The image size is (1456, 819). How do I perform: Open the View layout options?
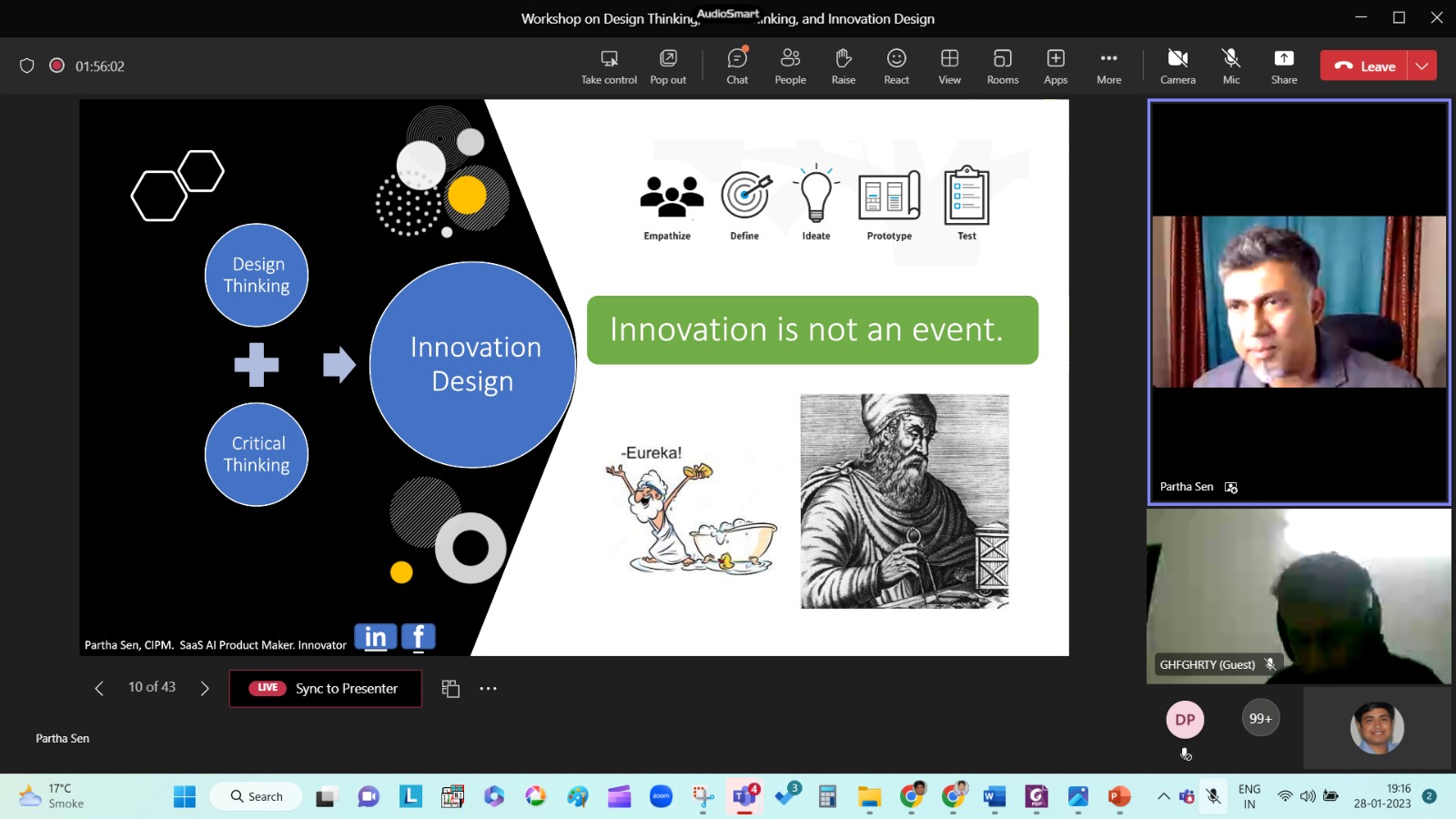tap(949, 66)
